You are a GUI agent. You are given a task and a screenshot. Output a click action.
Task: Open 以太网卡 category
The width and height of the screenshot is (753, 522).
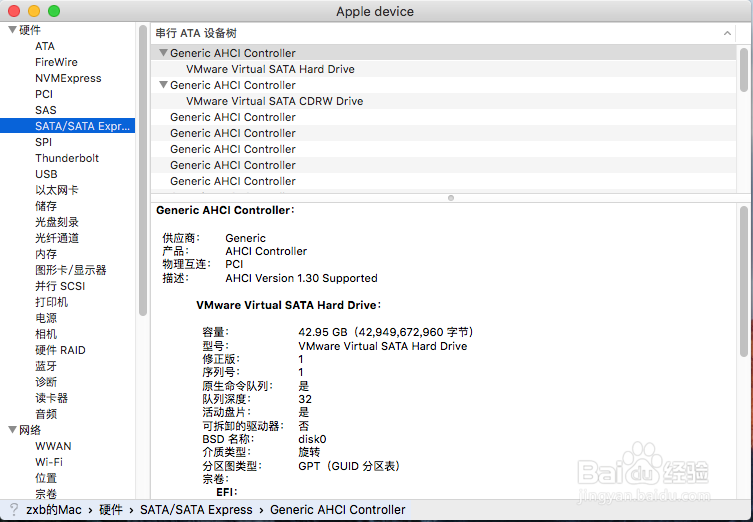coord(57,190)
